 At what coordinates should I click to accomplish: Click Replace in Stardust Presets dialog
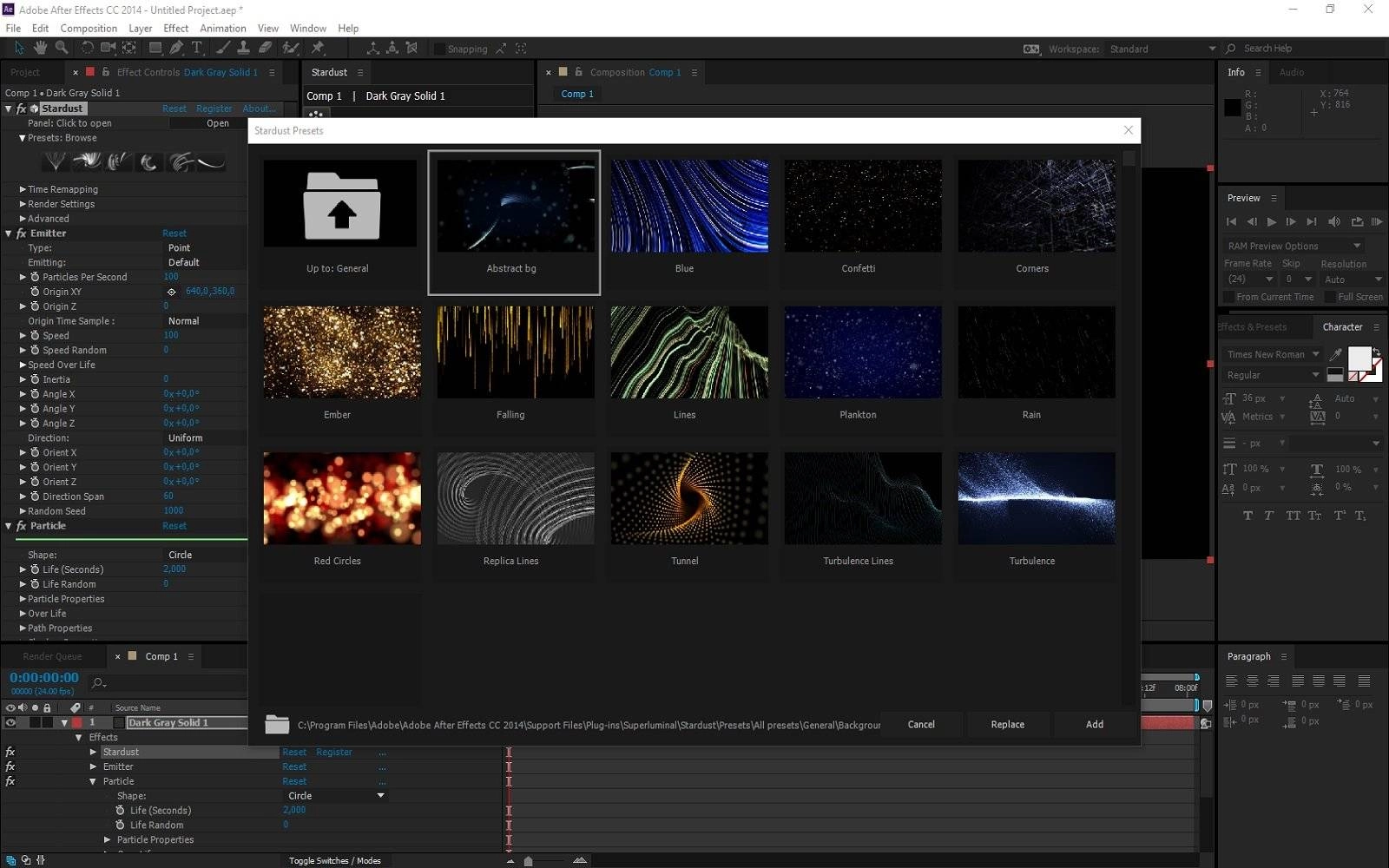1008,724
